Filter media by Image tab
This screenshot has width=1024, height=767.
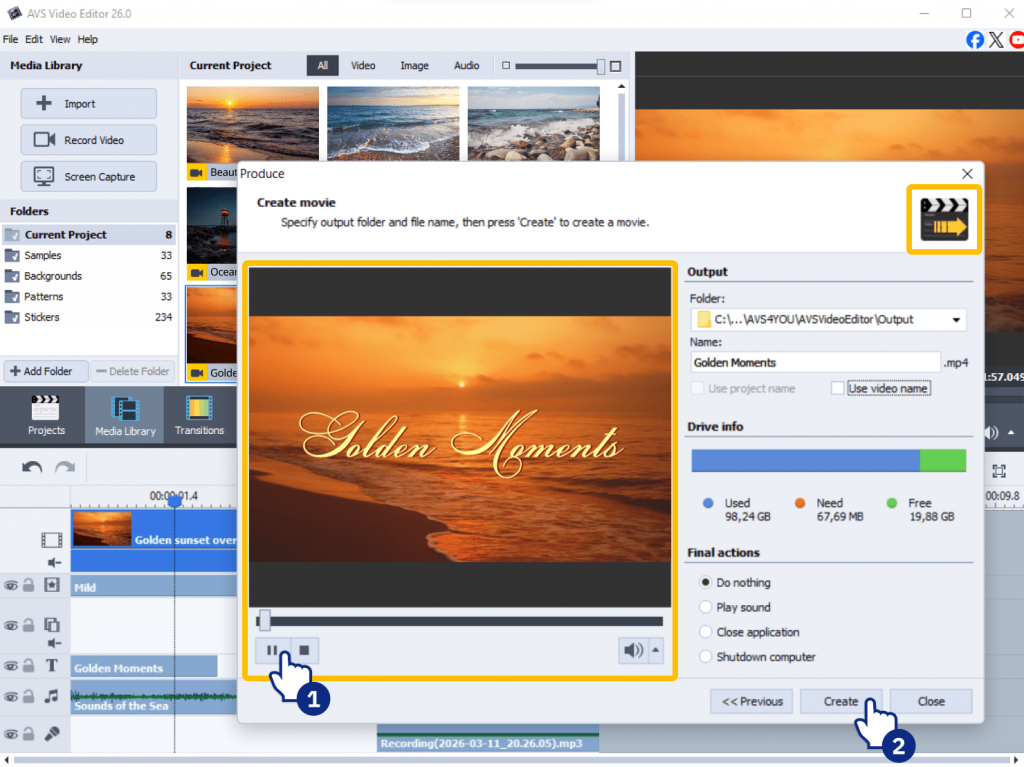(x=414, y=65)
